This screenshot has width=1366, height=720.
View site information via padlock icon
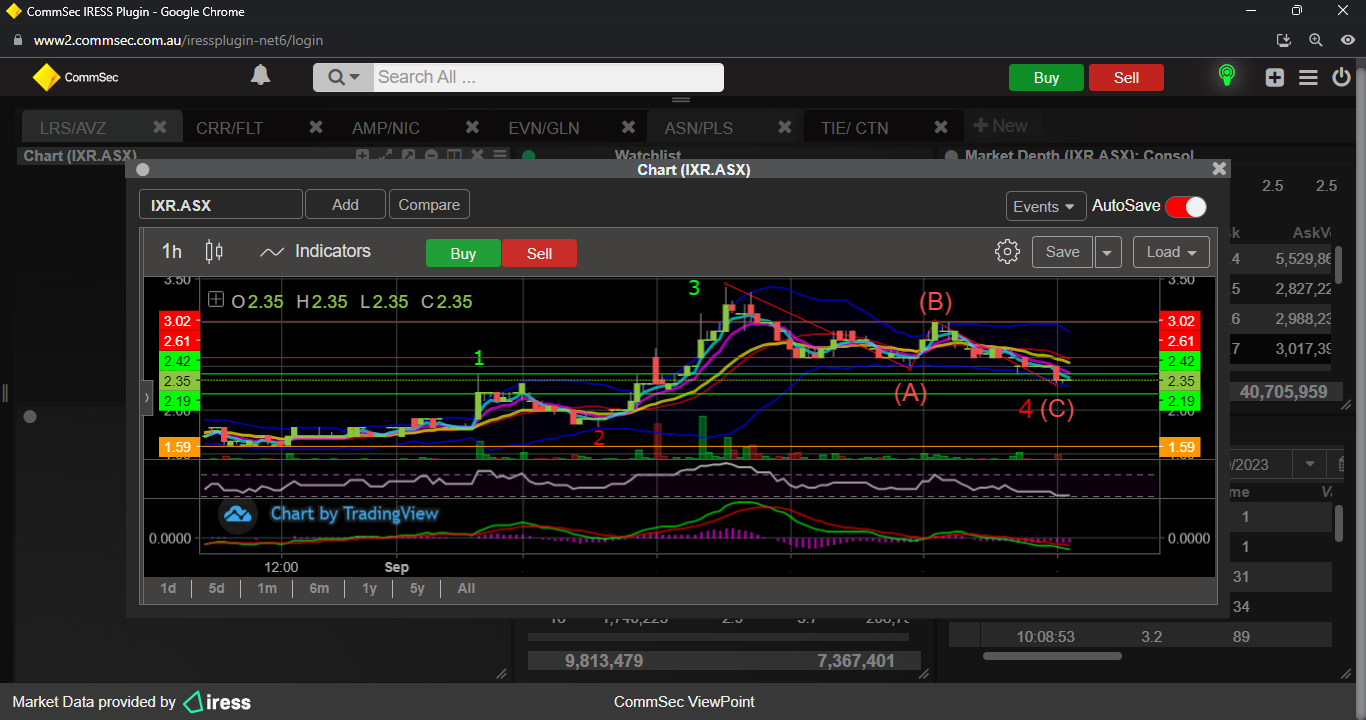point(17,40)
